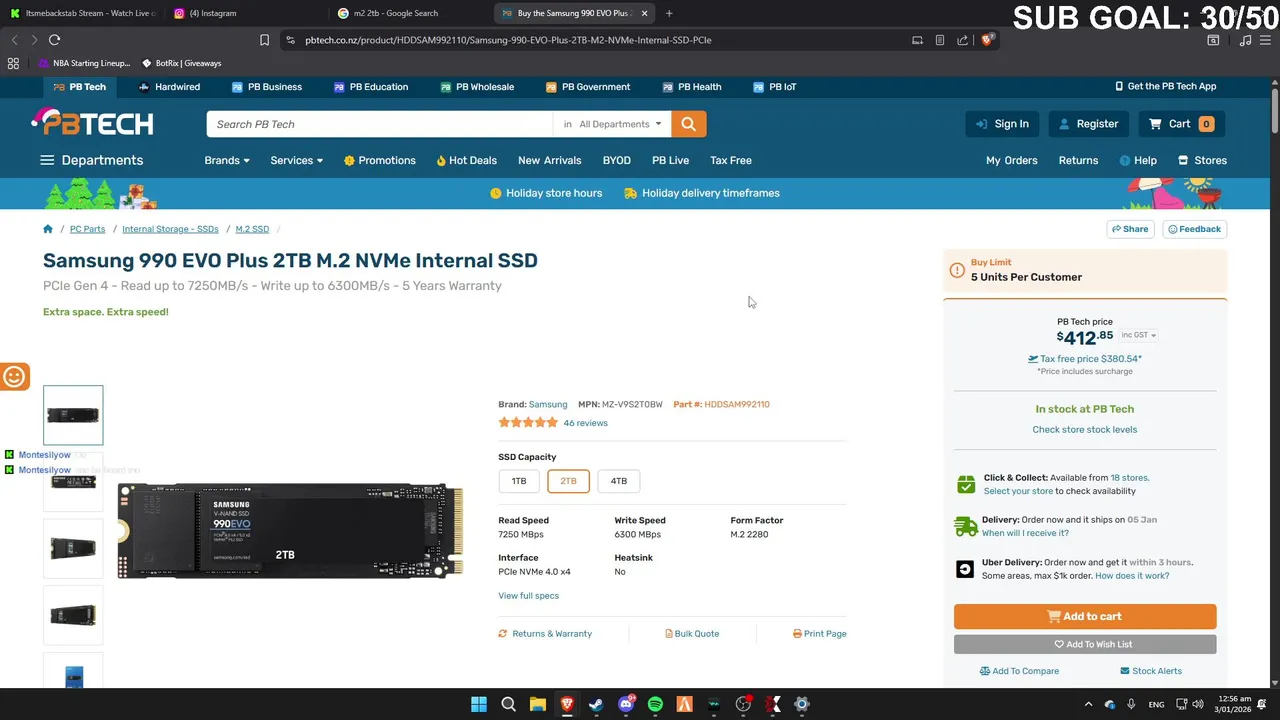Click the orange search magnifier button
The height and width of the screenshot is (720, 1280).
tap(688, 124)
